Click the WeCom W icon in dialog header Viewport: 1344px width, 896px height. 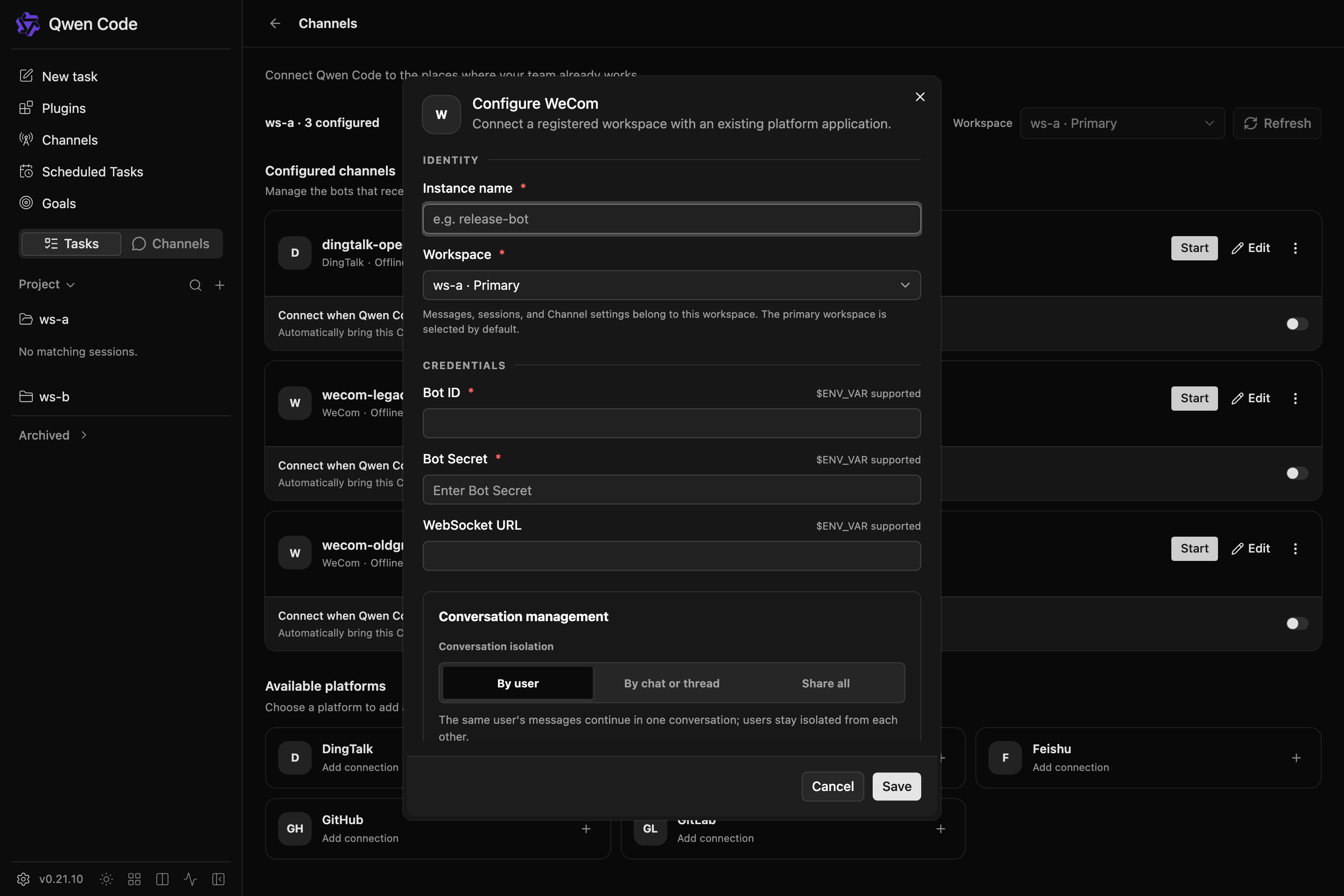pyautogui.click(x=441, y=114)
